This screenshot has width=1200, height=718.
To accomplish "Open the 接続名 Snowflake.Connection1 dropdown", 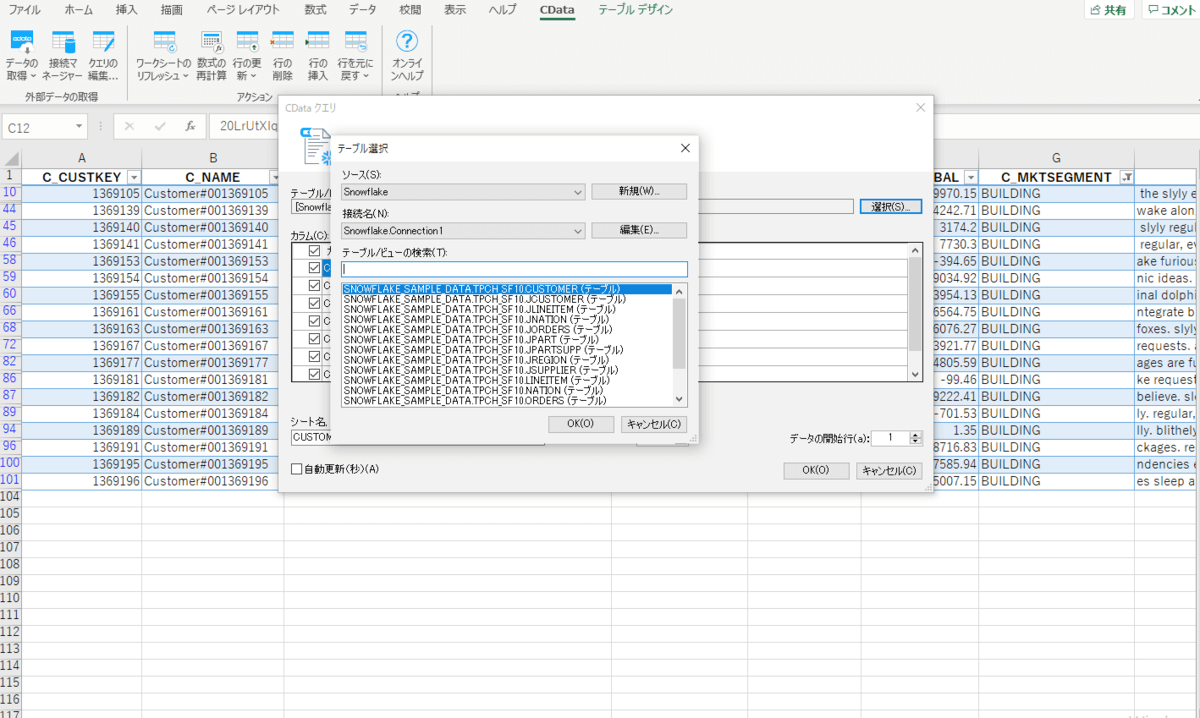I will point(578,231).
